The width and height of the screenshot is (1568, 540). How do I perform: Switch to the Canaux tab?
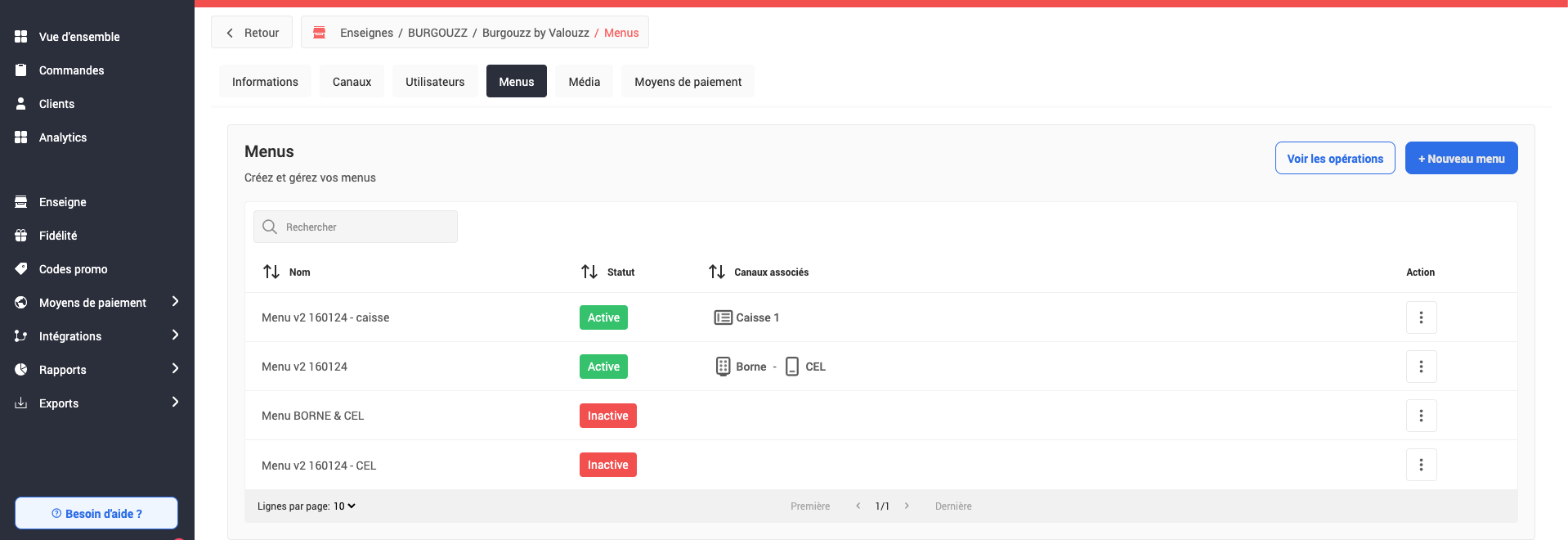click(x=352, y=82)
